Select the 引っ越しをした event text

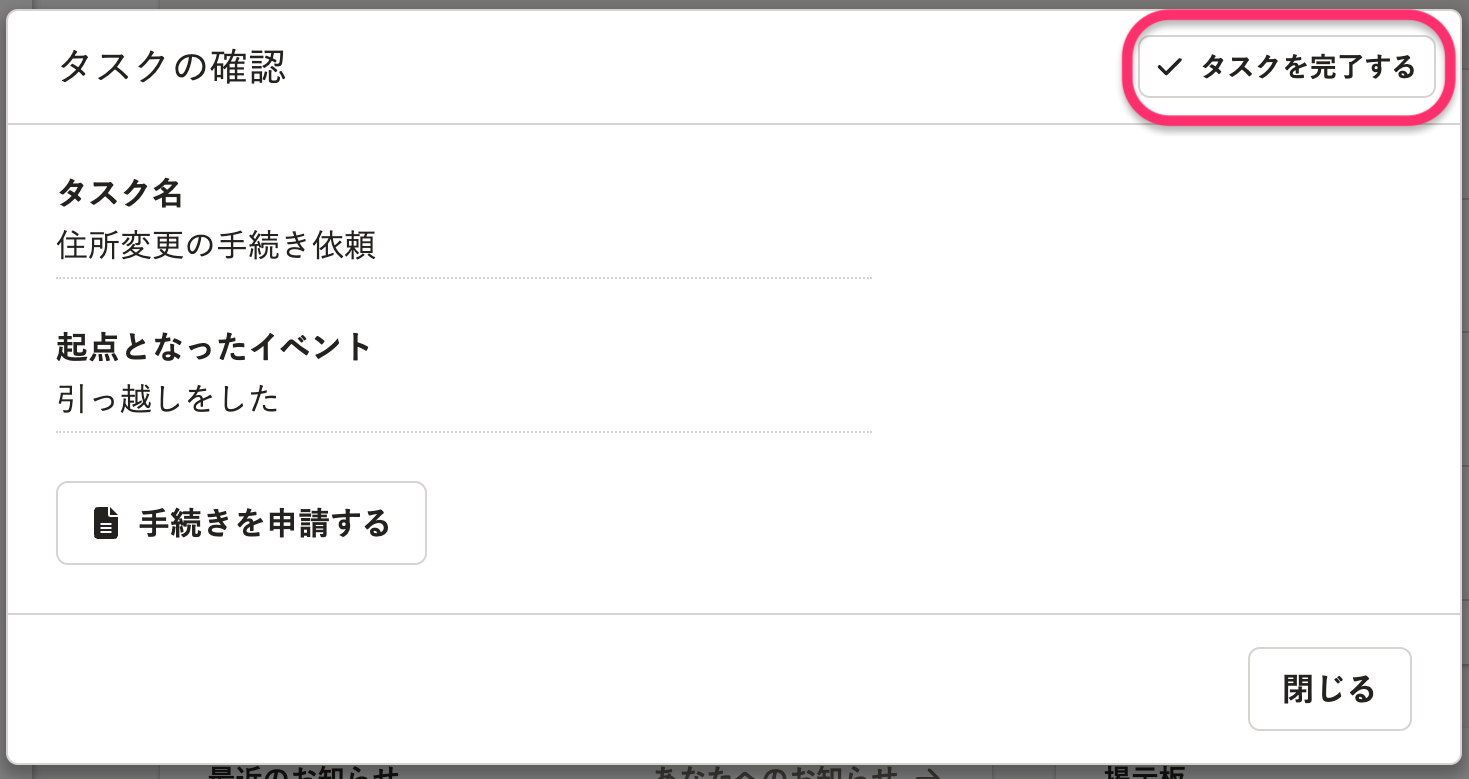(x=167, y=399)
